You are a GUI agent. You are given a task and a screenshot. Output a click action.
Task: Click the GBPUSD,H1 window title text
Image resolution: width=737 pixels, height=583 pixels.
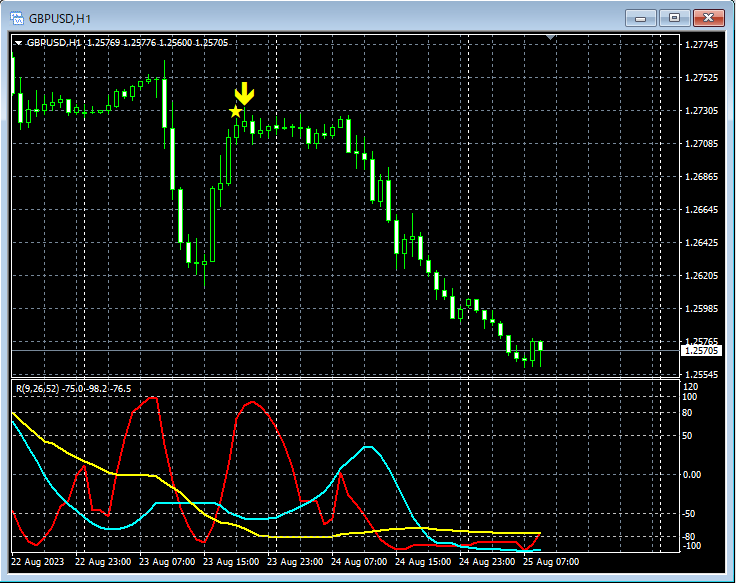pyautogui.click(x=60, y=18)
